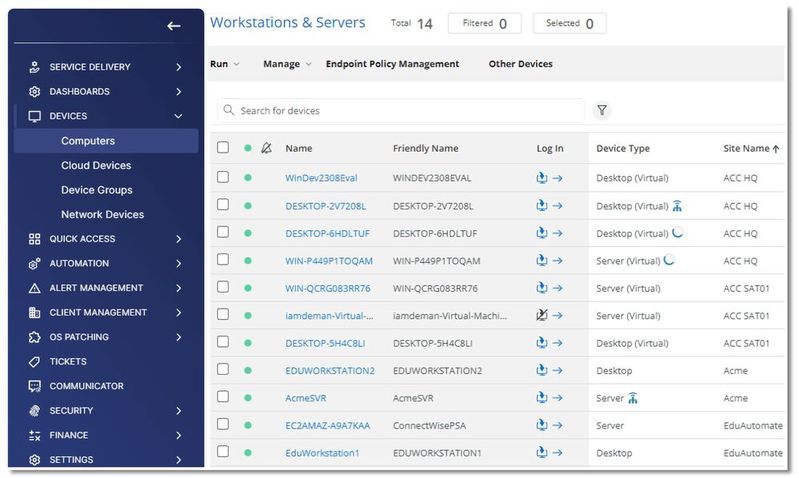Click loading spinner on WIN-P449P1TOQAM row
Viewport: 799px width, 478px height.
[x=669, y=260]
